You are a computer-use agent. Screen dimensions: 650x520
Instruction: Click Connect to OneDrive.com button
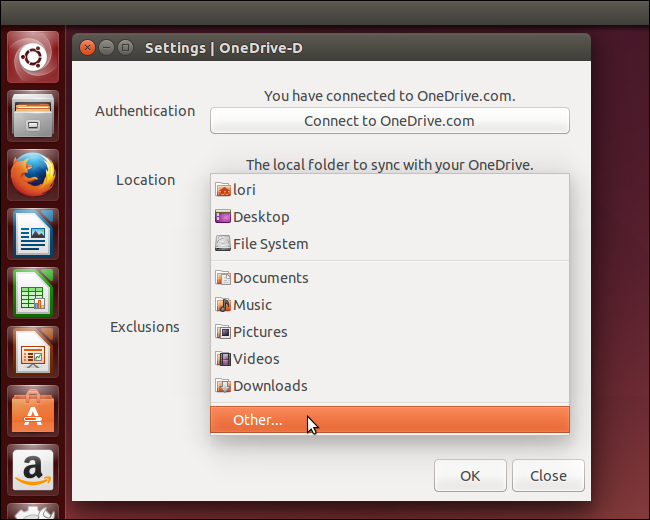(x=390, y=121)
